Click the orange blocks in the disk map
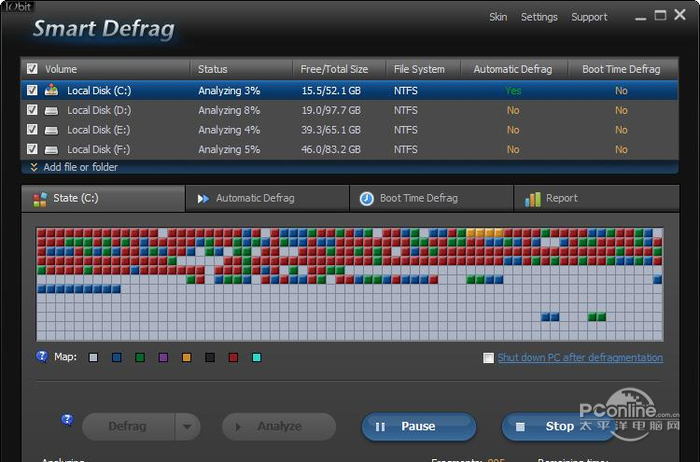 pyautogui.click(x=484, y=233)
